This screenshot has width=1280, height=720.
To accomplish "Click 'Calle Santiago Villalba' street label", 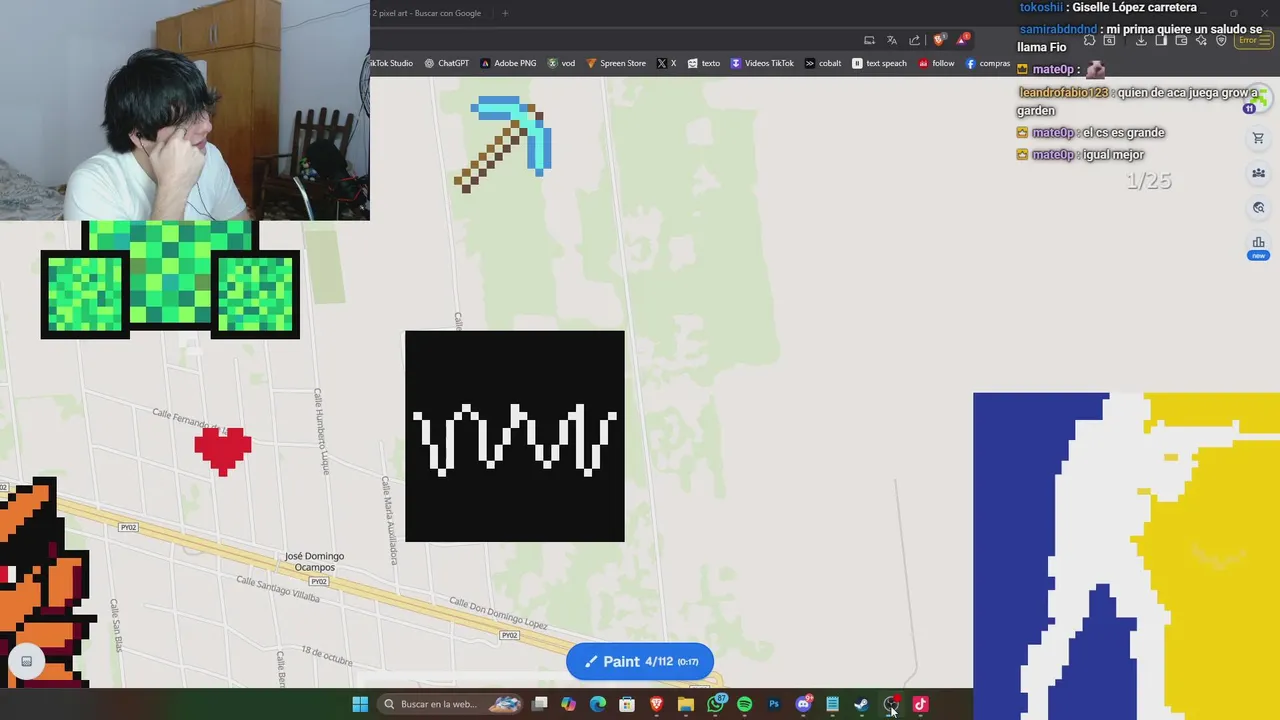I will [278, 589].
